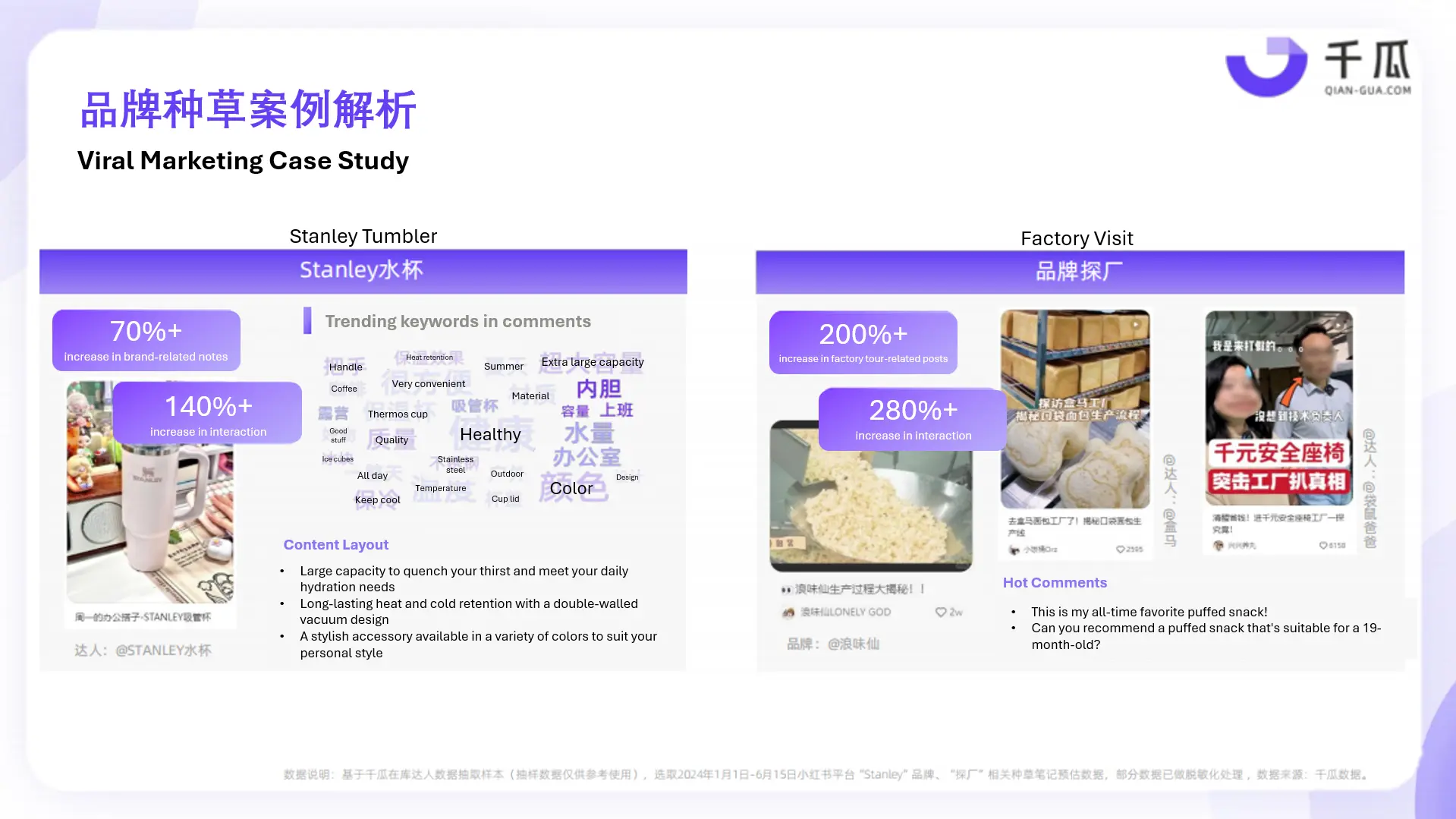Click the 'Stainless steel' keyword
The height and width of the screenshot is (819, 1456).
(x=455, y=465)
